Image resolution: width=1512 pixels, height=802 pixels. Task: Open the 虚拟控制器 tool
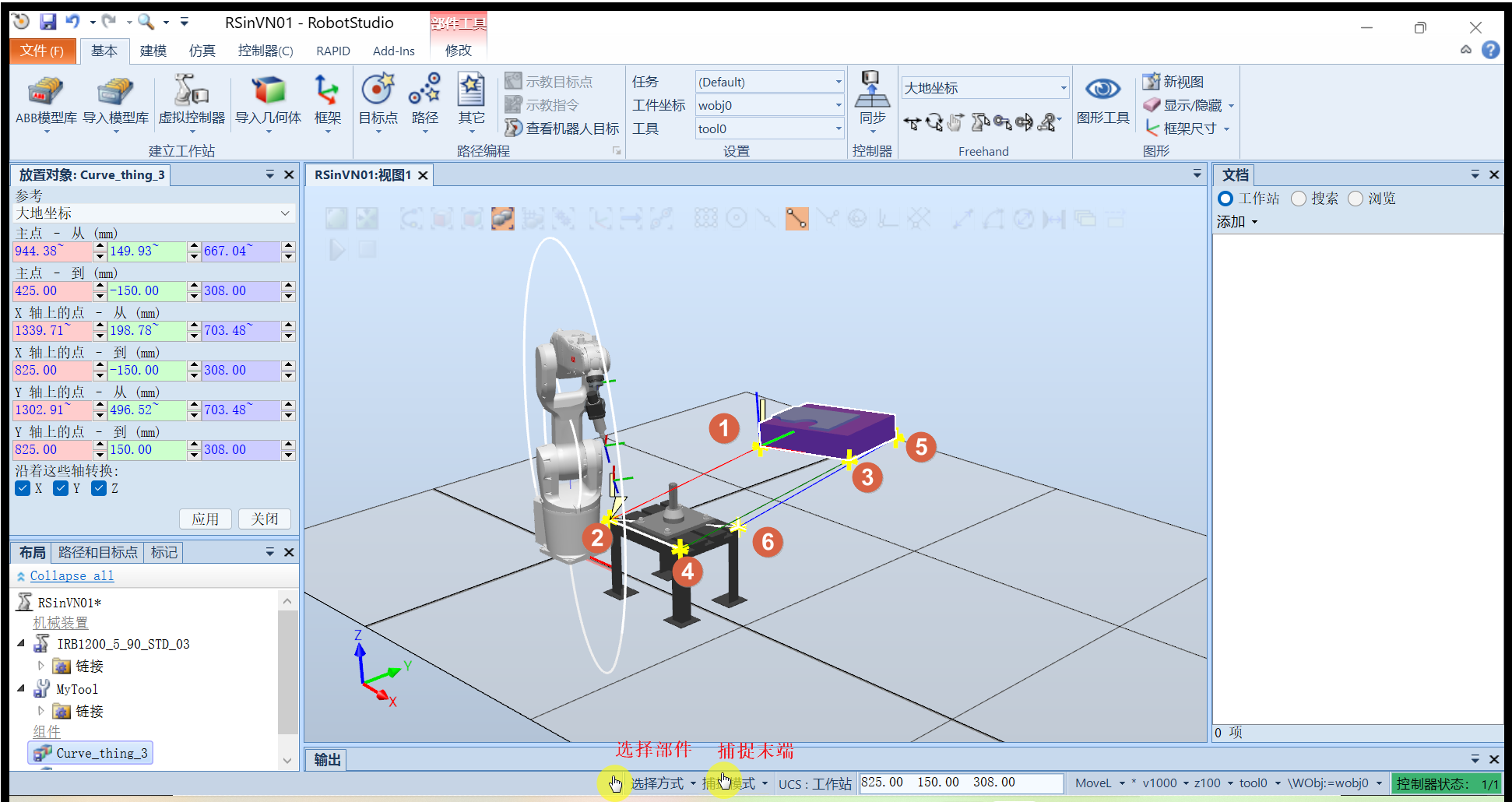[x=192, y=103]
